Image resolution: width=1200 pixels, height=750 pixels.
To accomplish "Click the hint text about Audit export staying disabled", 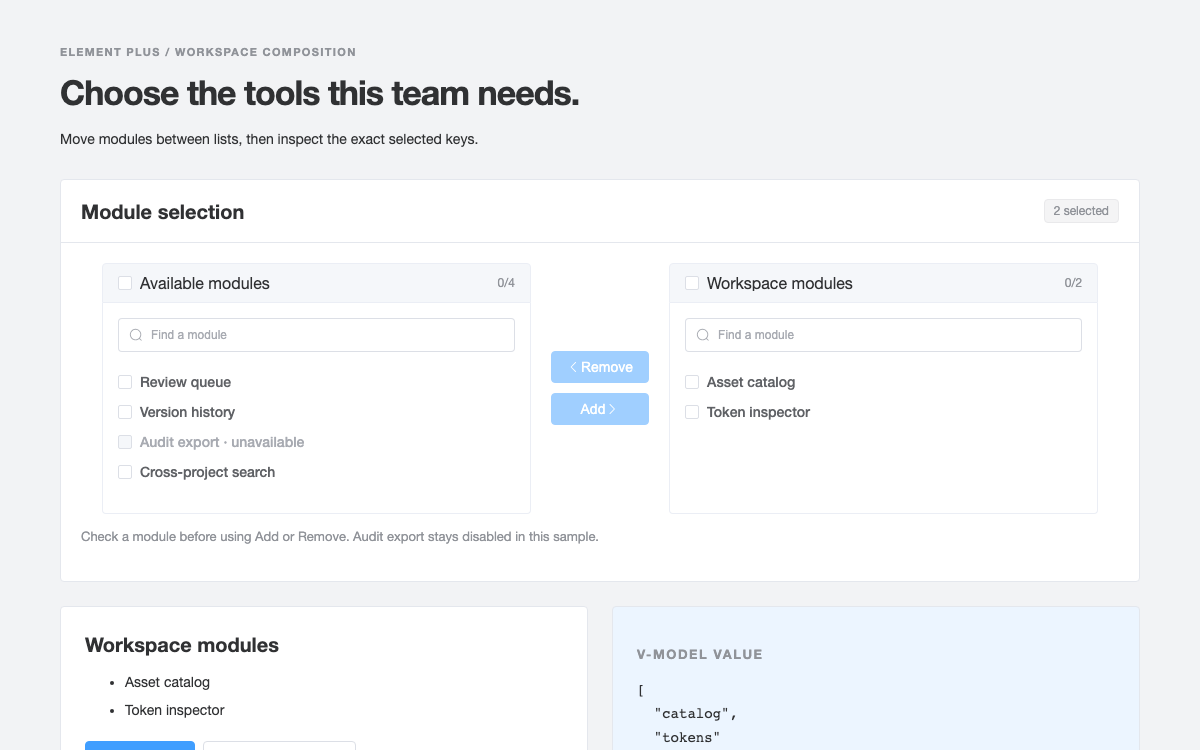I will tap(340, 537).
